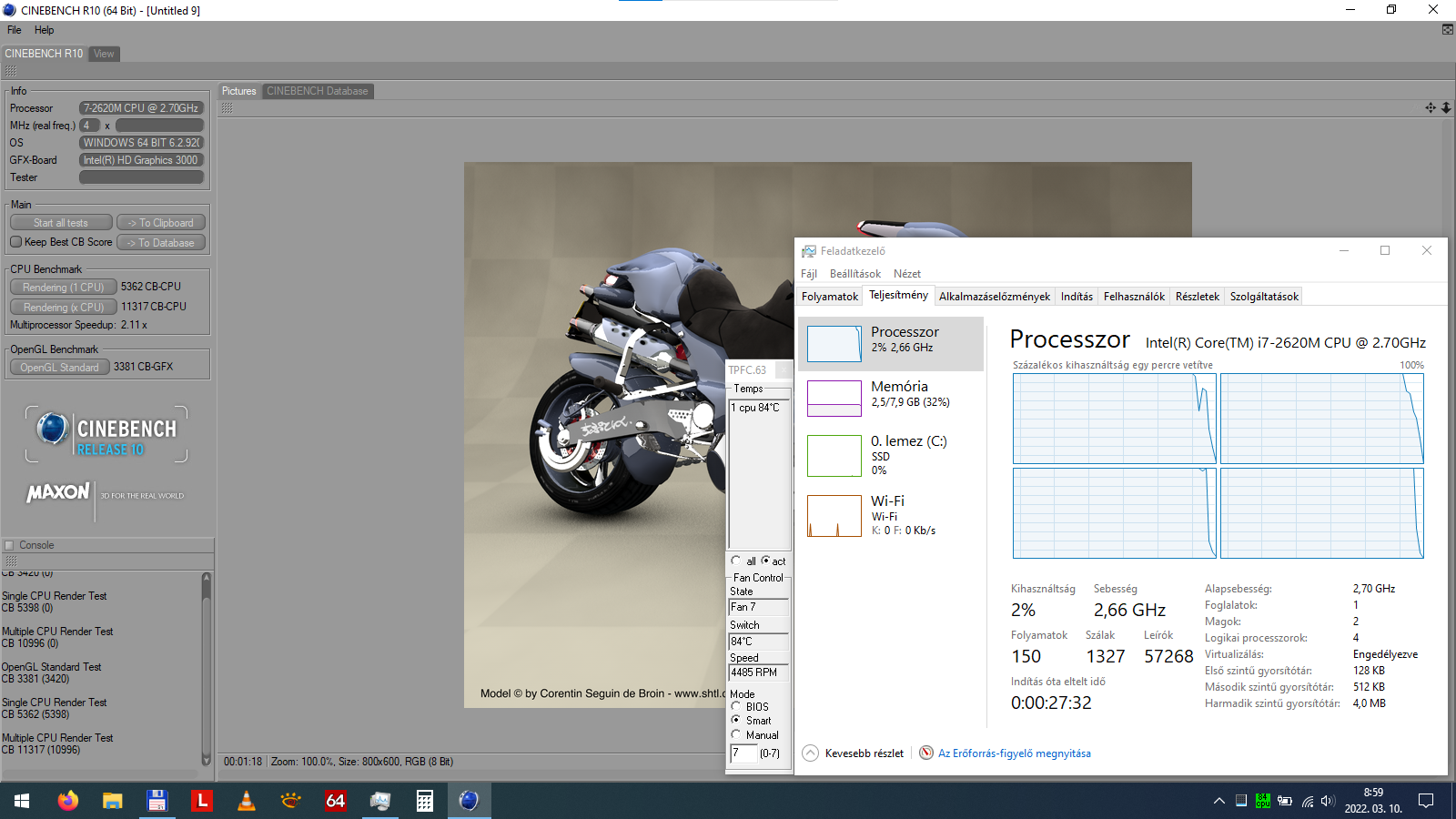Toggle the Console checkbox
The image size is (1456, 819).
coord(10,545)
